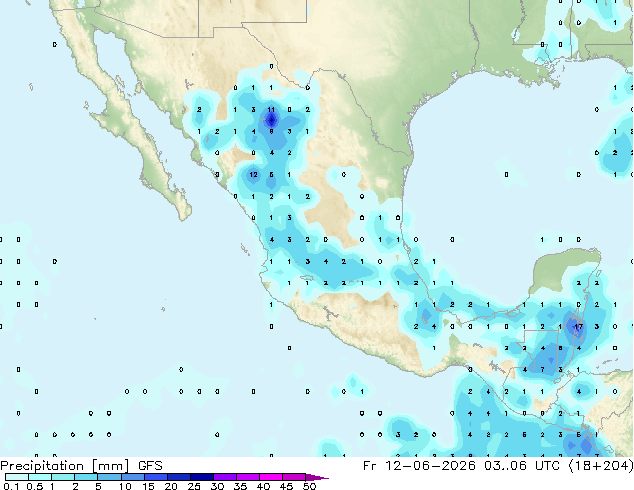
Task: Click the 0.5–1 mm legend color swatch
Action: [40, 477]
